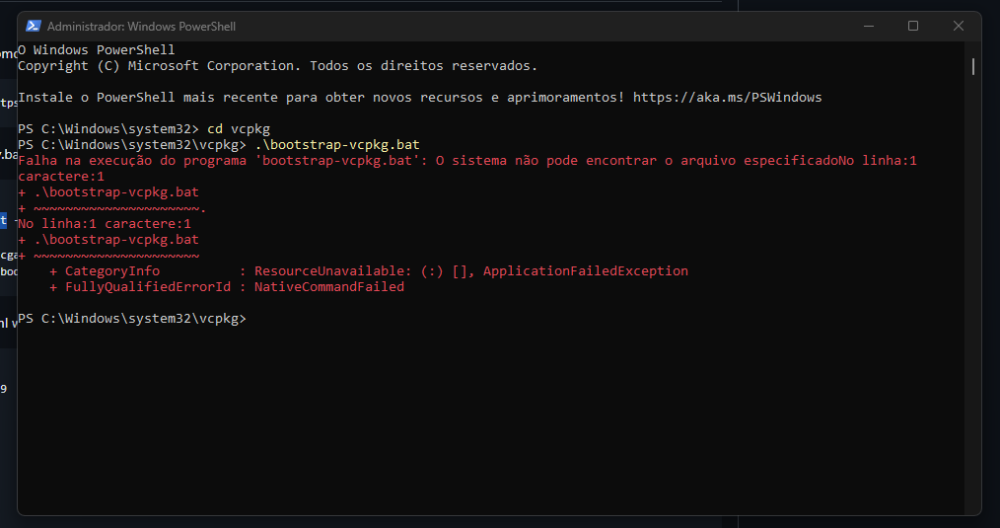
Task: Click the vertical scrollbar thumb
Action: pos(973,66)
